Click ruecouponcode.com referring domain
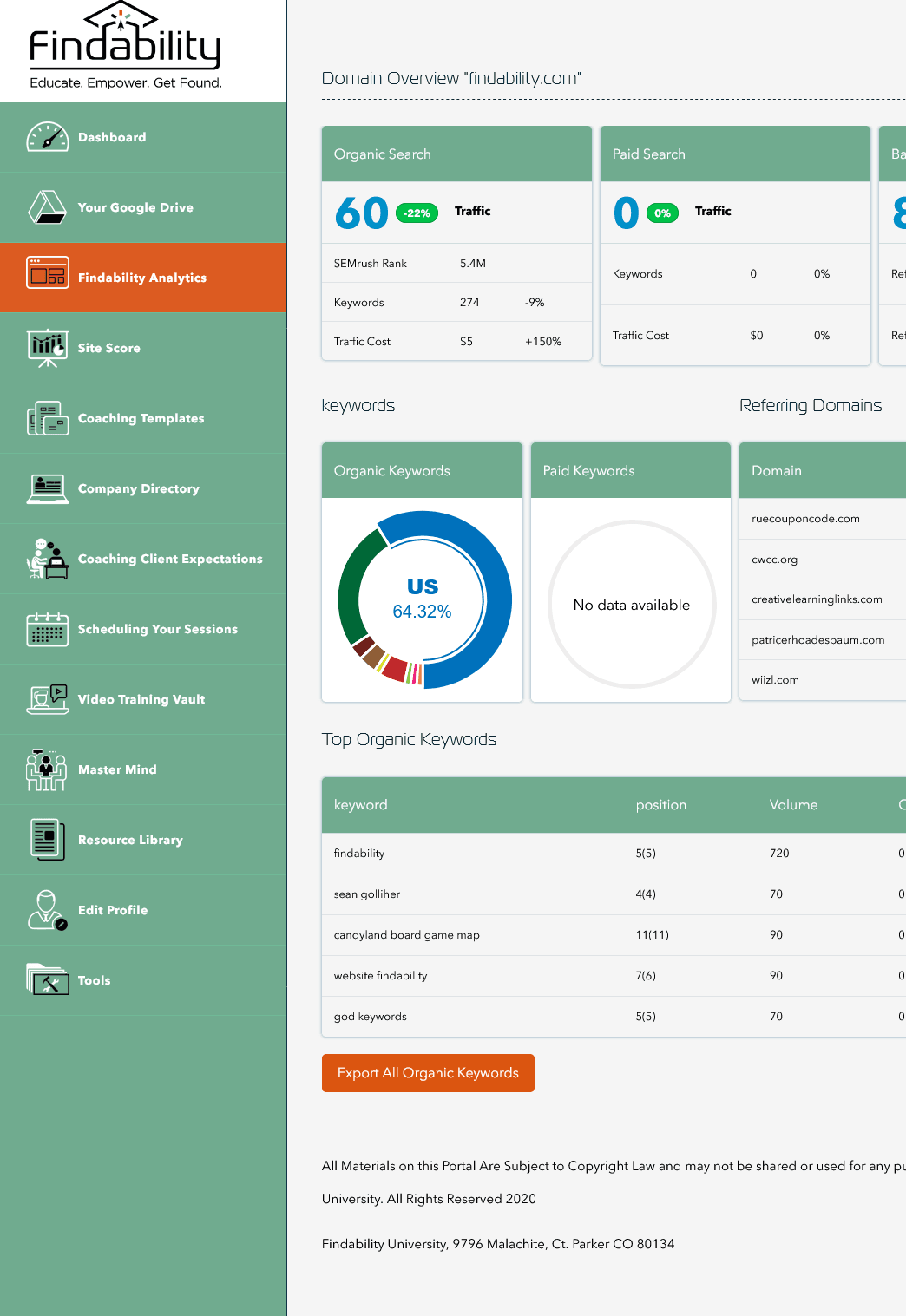The height and width of the screenshot is (1316, 906). pyautogui.click(x=805, y=519)
